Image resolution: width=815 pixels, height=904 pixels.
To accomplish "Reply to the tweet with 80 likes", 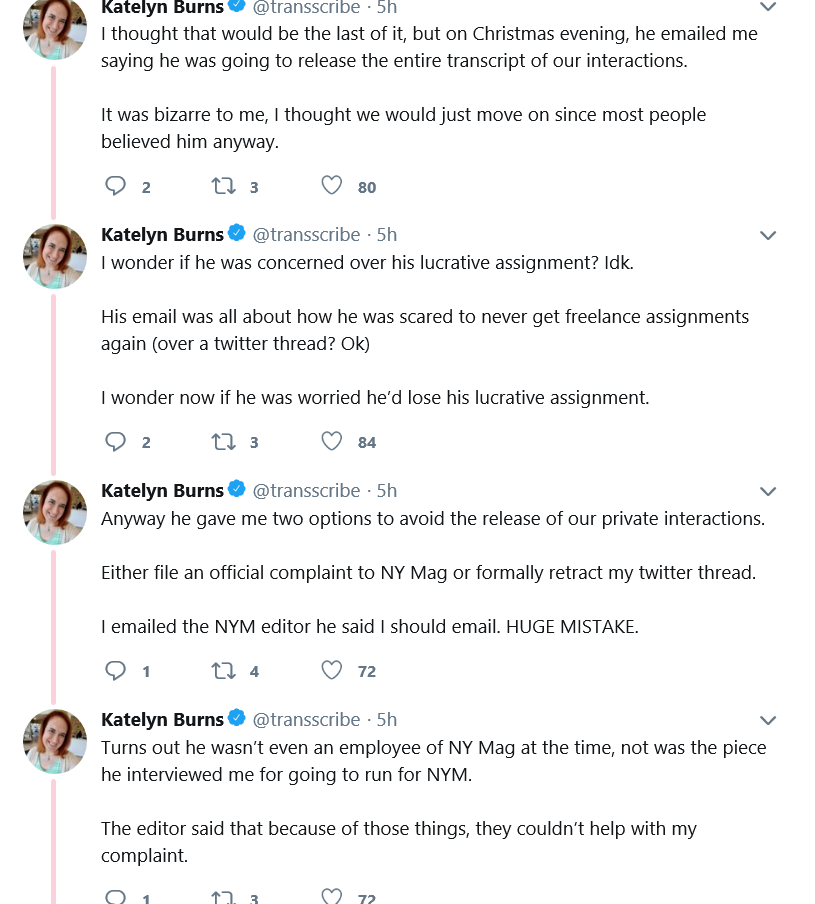I will pos(115,186).
